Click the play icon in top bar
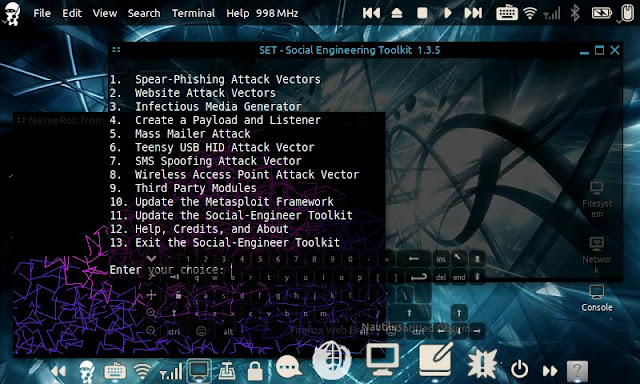This screenshot has height=384, width=640. tap(448, 13)
